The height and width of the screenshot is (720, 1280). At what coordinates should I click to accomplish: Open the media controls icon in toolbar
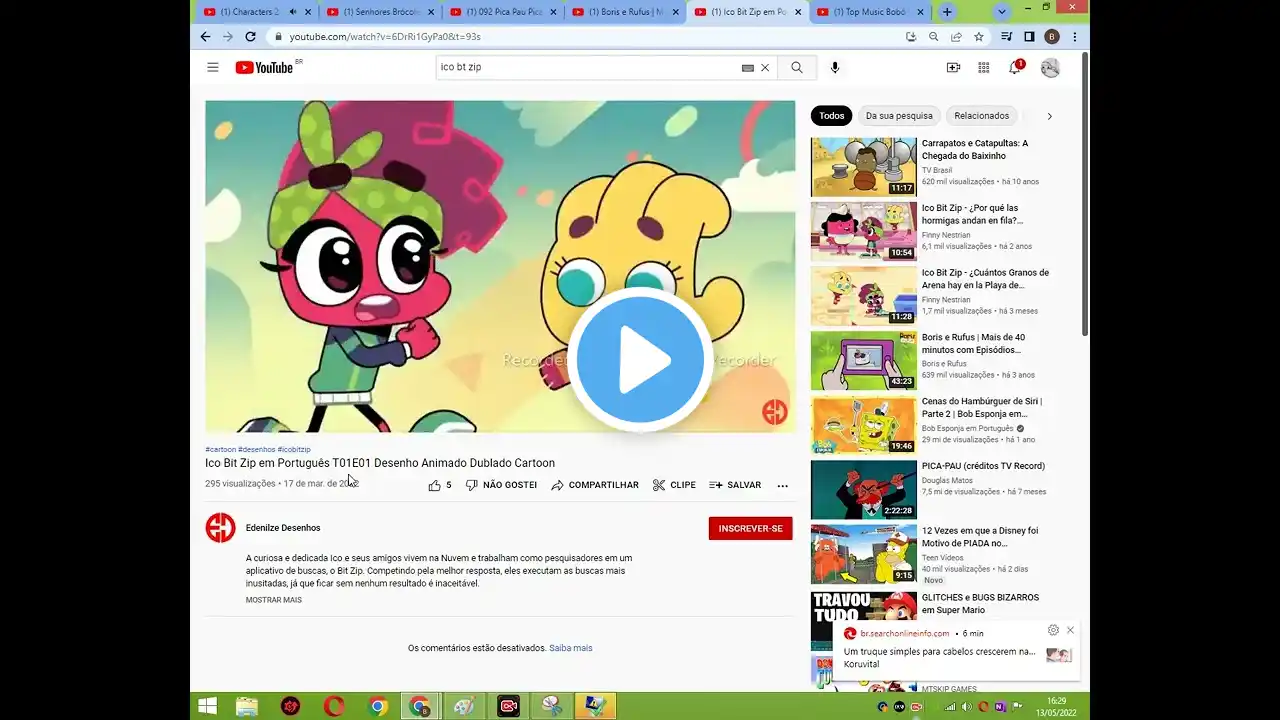[1005, 36]
